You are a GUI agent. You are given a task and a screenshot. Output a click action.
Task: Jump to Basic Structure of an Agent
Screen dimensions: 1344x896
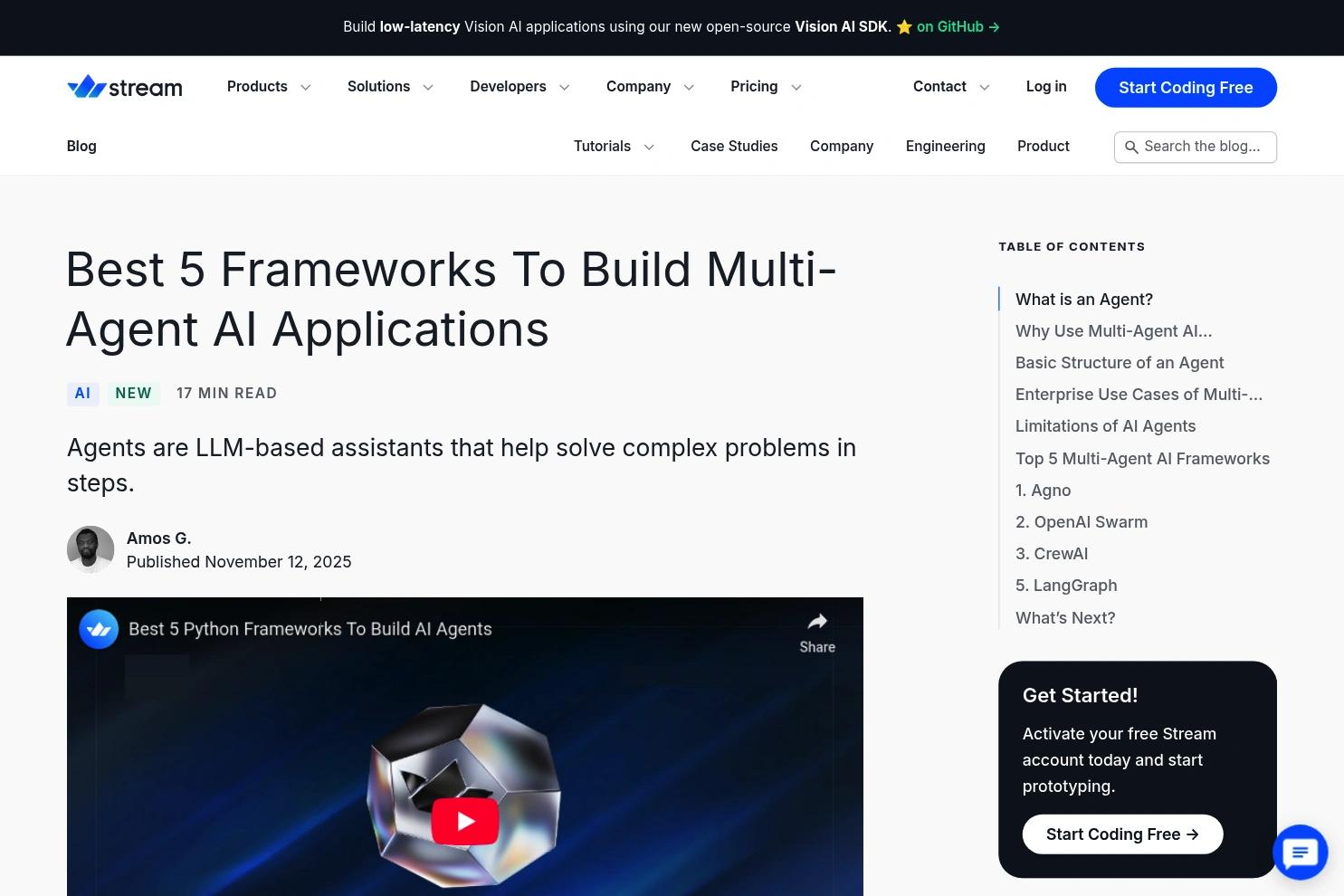1120,363
